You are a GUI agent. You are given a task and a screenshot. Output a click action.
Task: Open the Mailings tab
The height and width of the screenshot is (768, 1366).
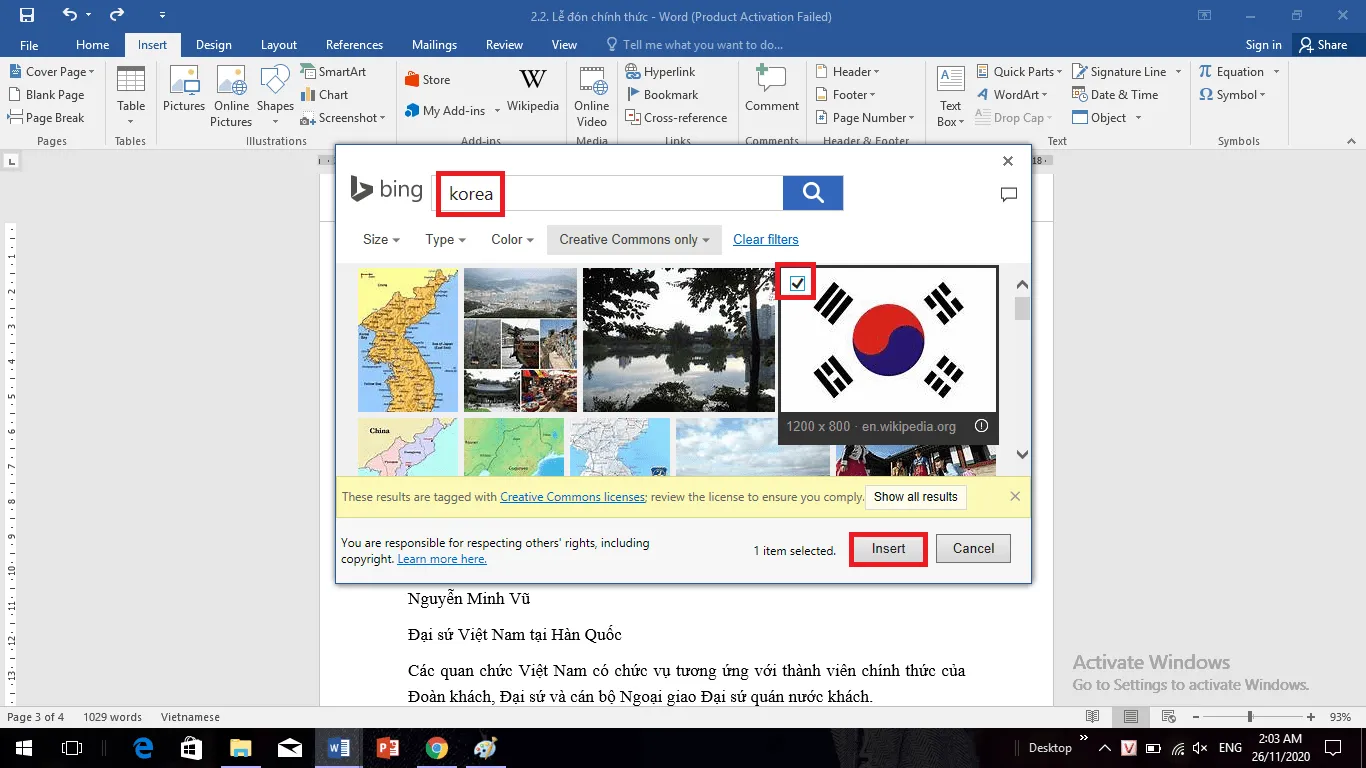click(434, 45)
